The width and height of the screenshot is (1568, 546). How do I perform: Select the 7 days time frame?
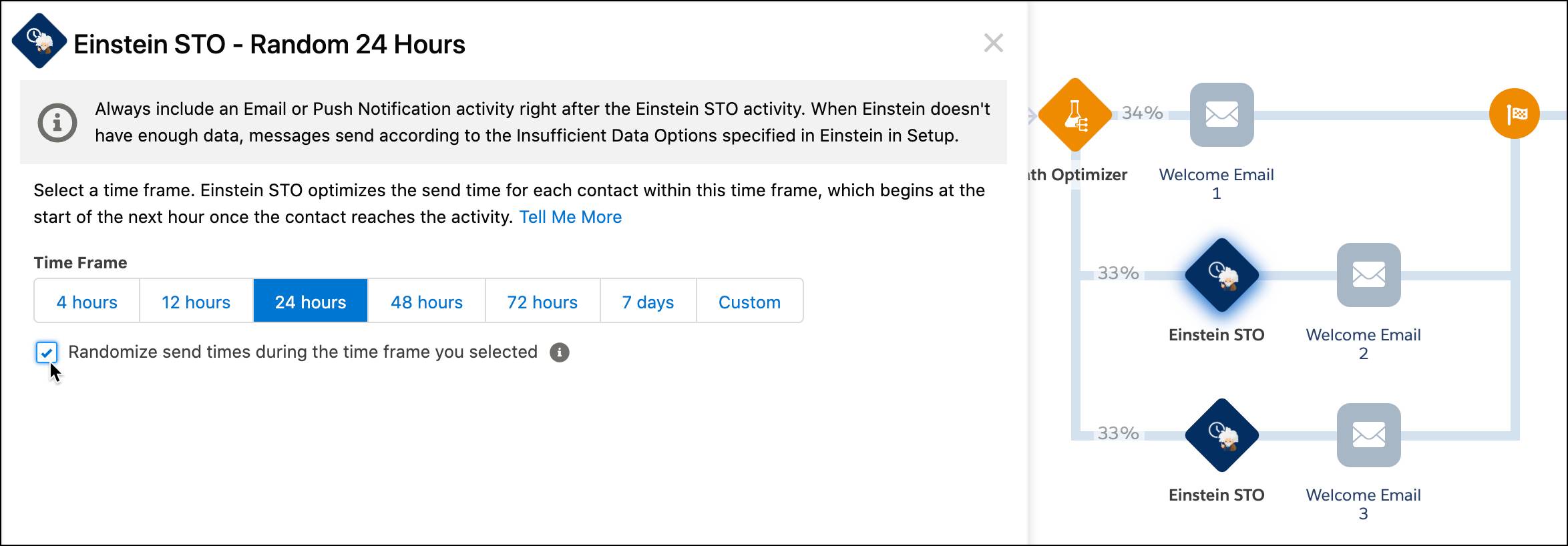647,301
